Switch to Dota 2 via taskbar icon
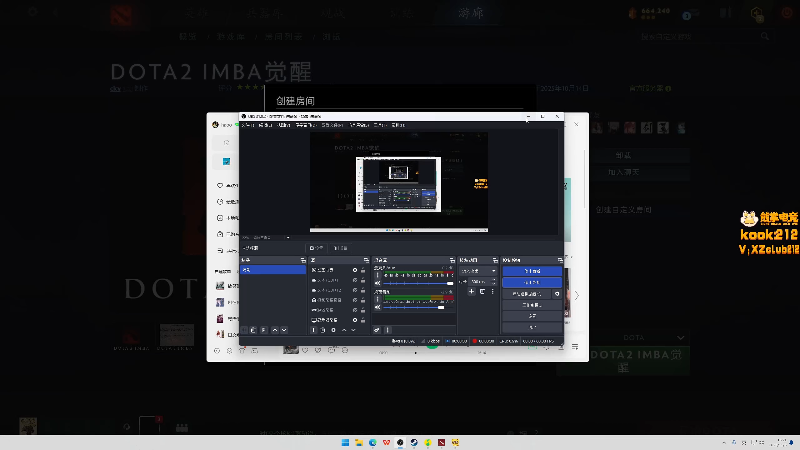Viewport: 800px width, 450px height. point(441,442)
